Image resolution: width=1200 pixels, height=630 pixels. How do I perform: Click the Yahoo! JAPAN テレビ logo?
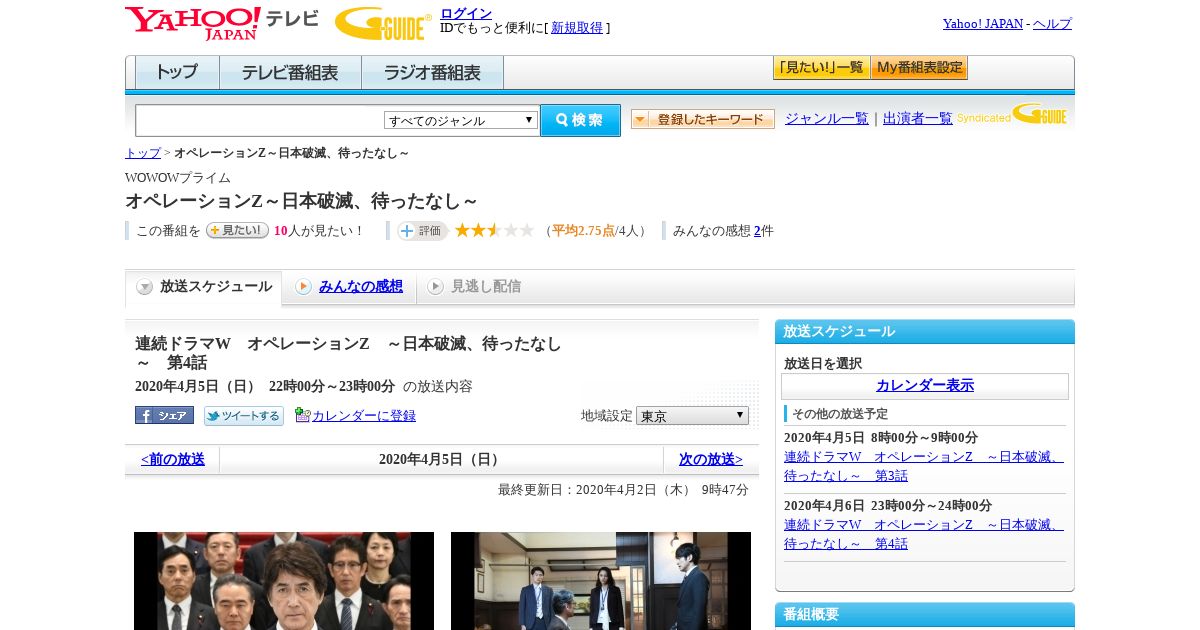[222, 23]
